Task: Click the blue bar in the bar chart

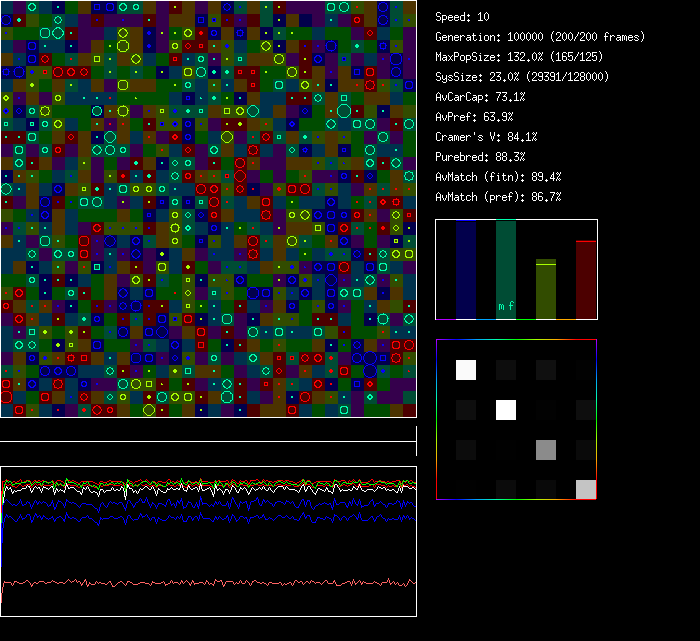Action: click(466, 270)
